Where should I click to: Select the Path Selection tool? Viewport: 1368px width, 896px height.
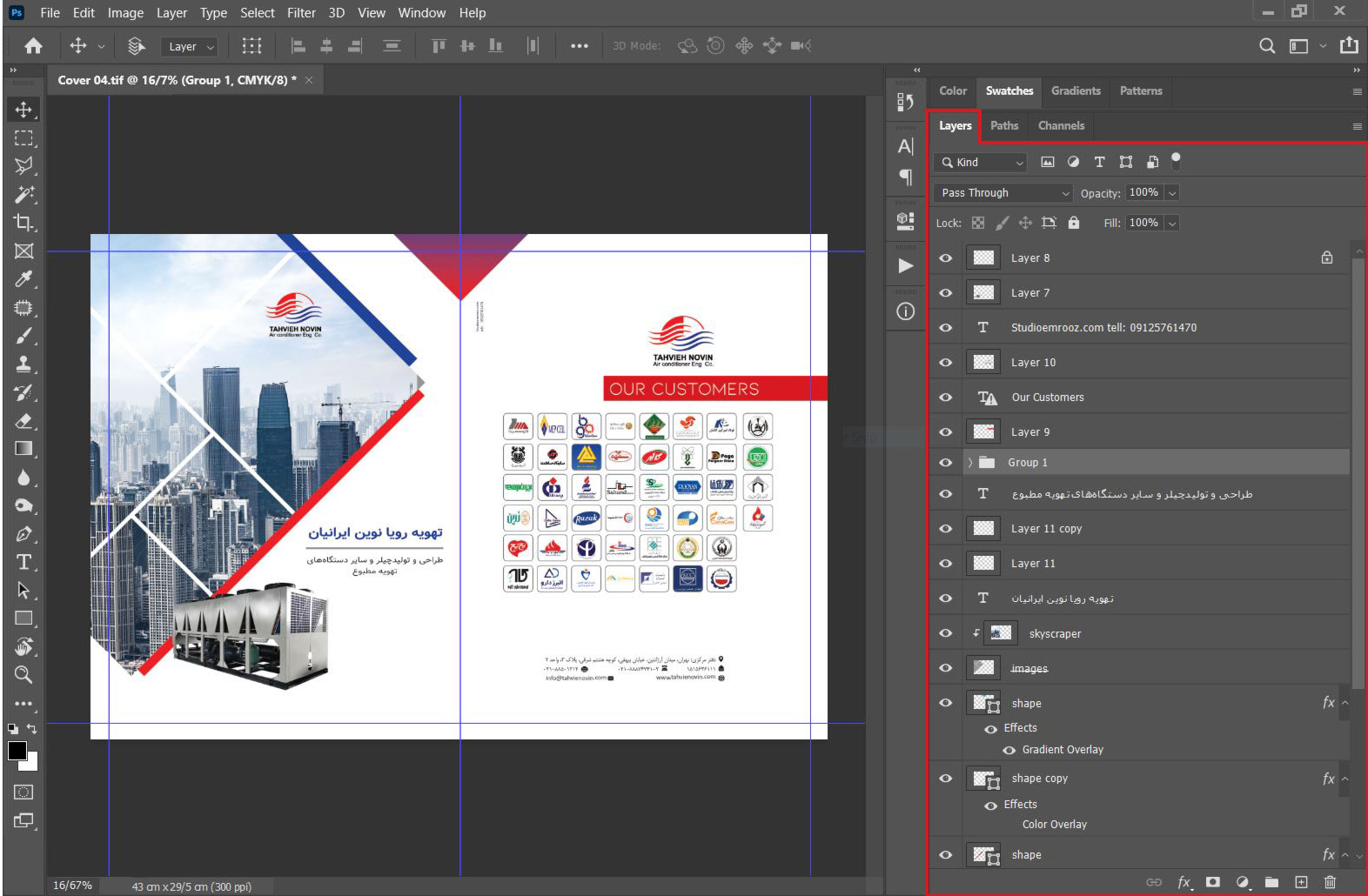pos(23,591)
